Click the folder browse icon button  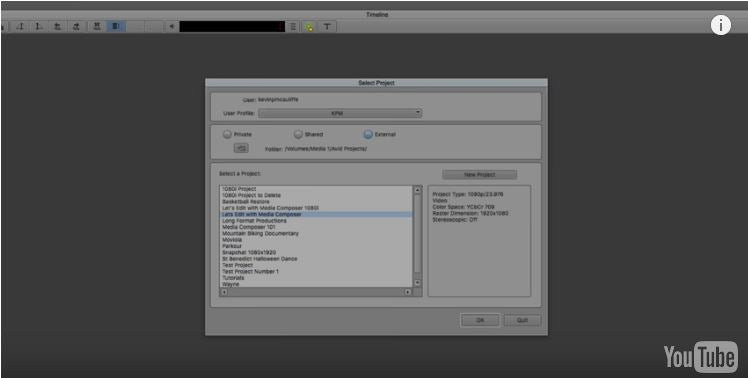coord(241,148)
